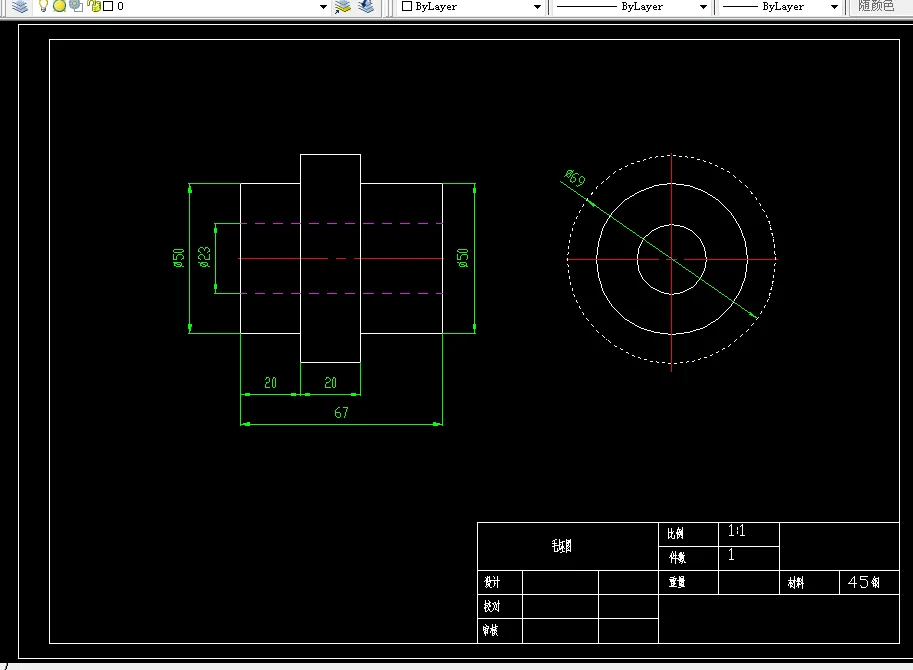Click the 毛坯图 title block text
This screenshot has width=913, height=670.
561,546
